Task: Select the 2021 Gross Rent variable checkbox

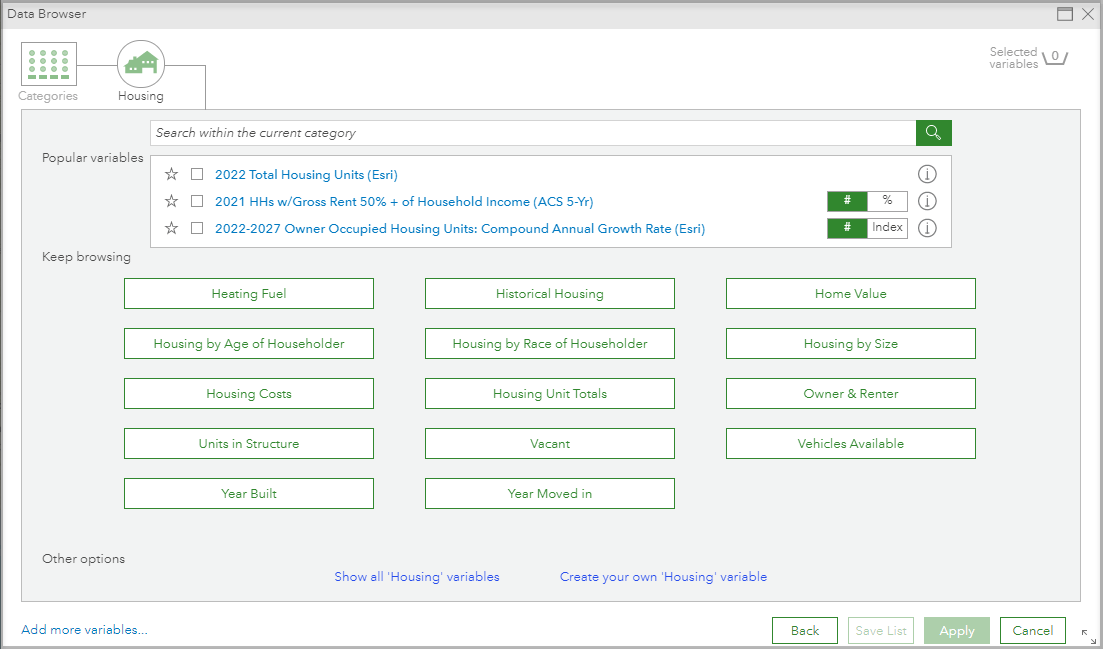Action: pos(197,201)
